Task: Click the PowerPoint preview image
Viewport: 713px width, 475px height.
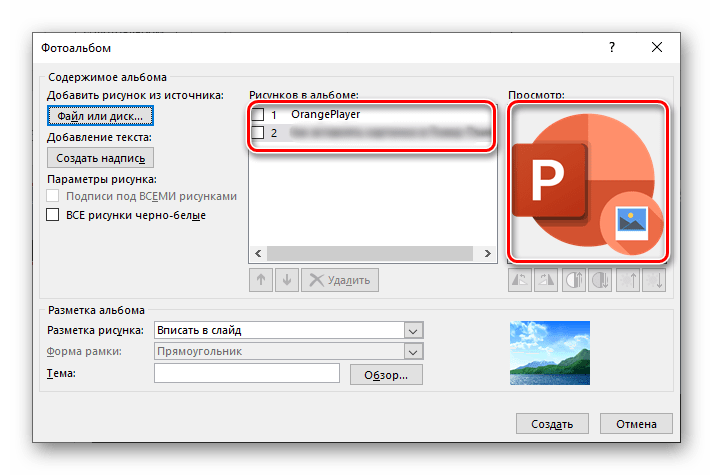Action: (587, 182)
